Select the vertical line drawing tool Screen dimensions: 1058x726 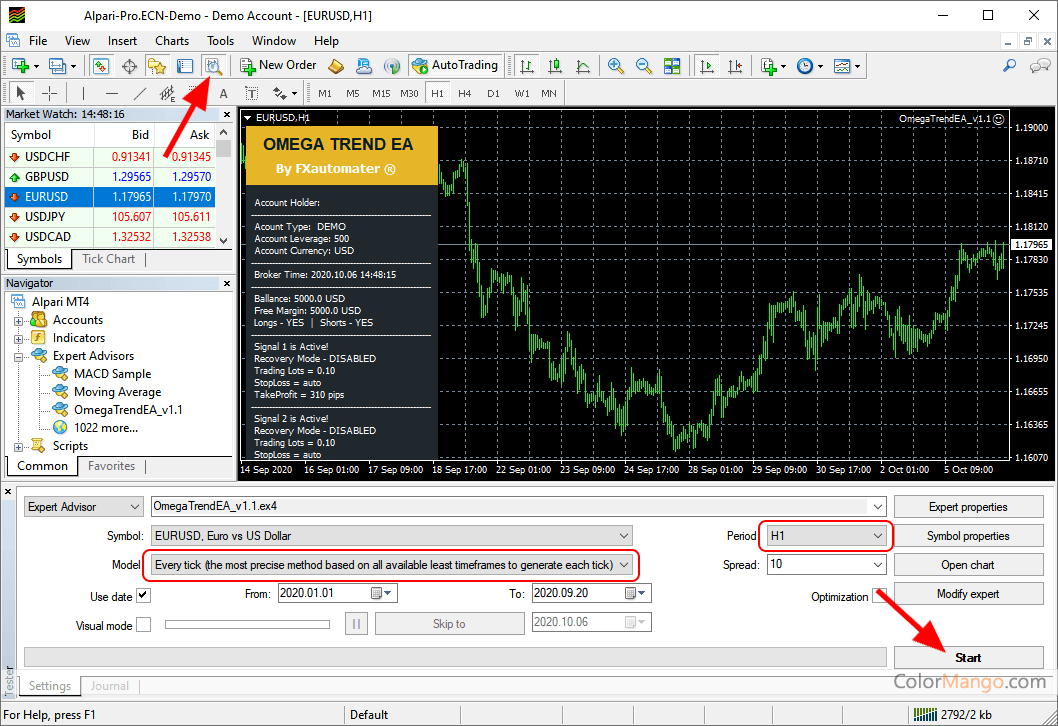pos(84,93)
